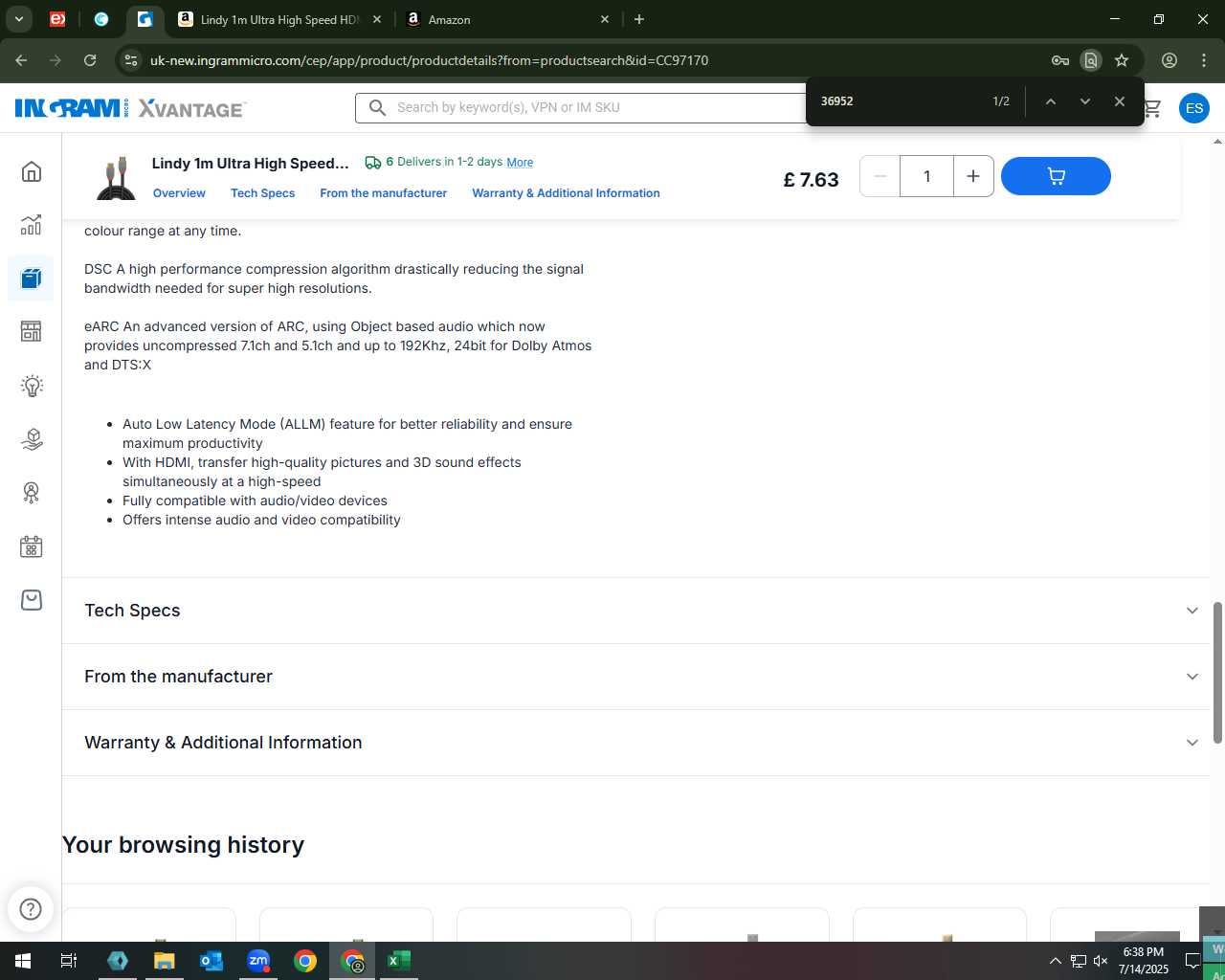Open Outlook from taskbar
The image size is (1225, 980).
[212, 961]
